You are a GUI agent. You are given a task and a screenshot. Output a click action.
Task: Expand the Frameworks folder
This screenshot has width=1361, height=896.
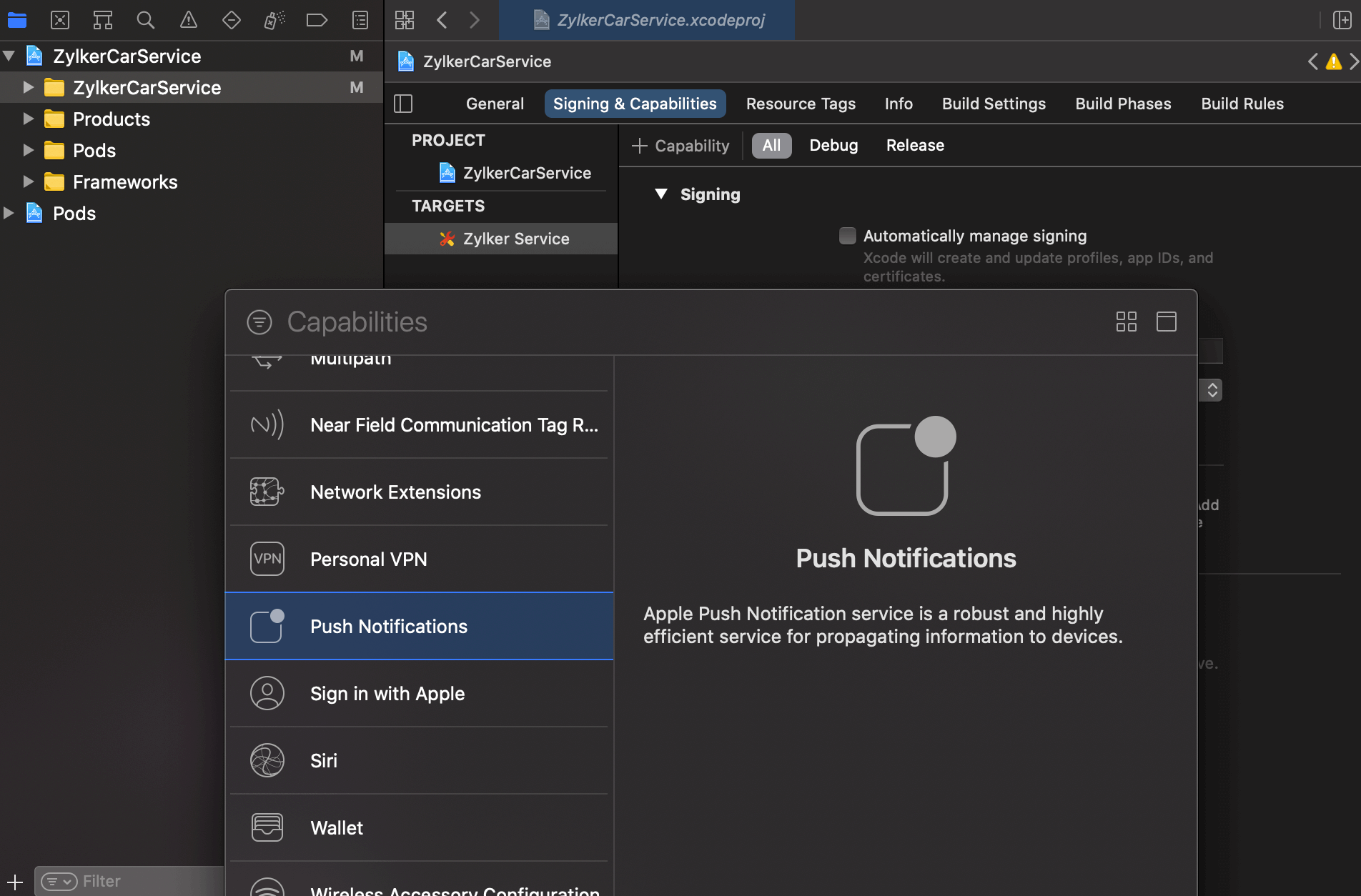(x=29, y=181)
